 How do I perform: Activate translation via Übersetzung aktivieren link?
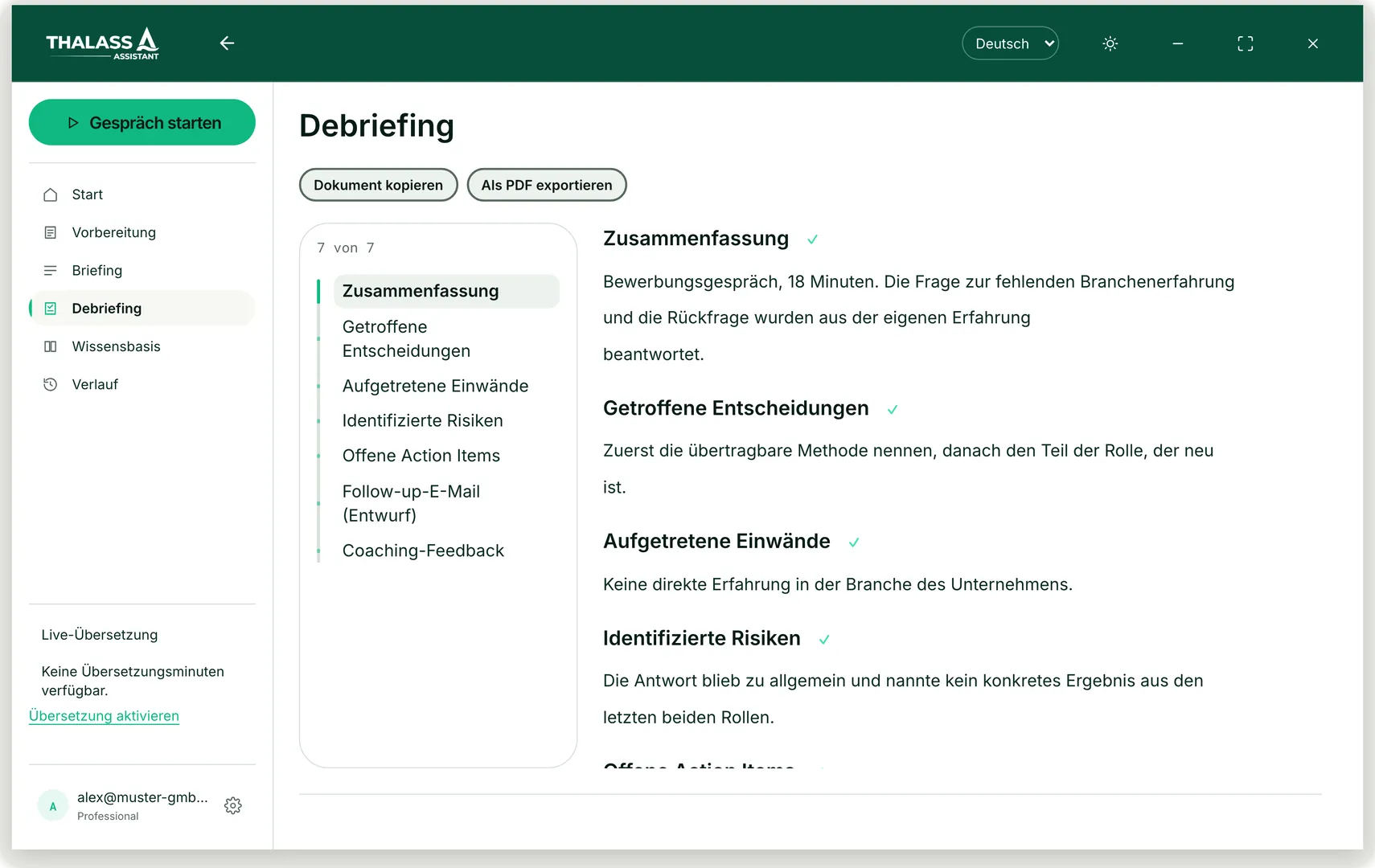pos(104,715)
